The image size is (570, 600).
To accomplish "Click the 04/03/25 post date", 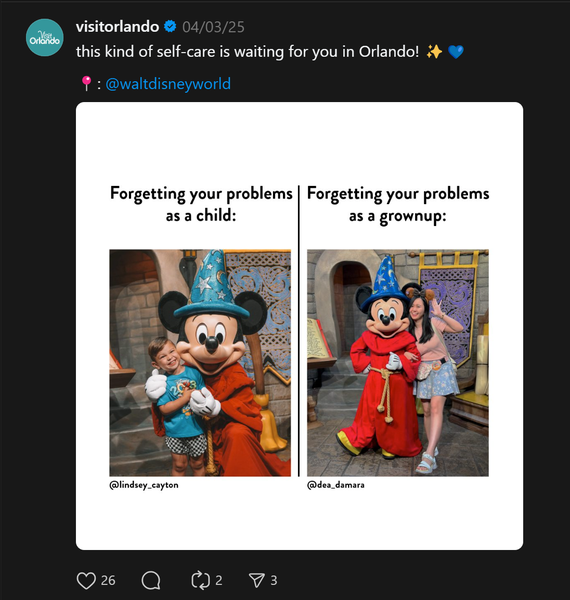I will click(213, 27).
